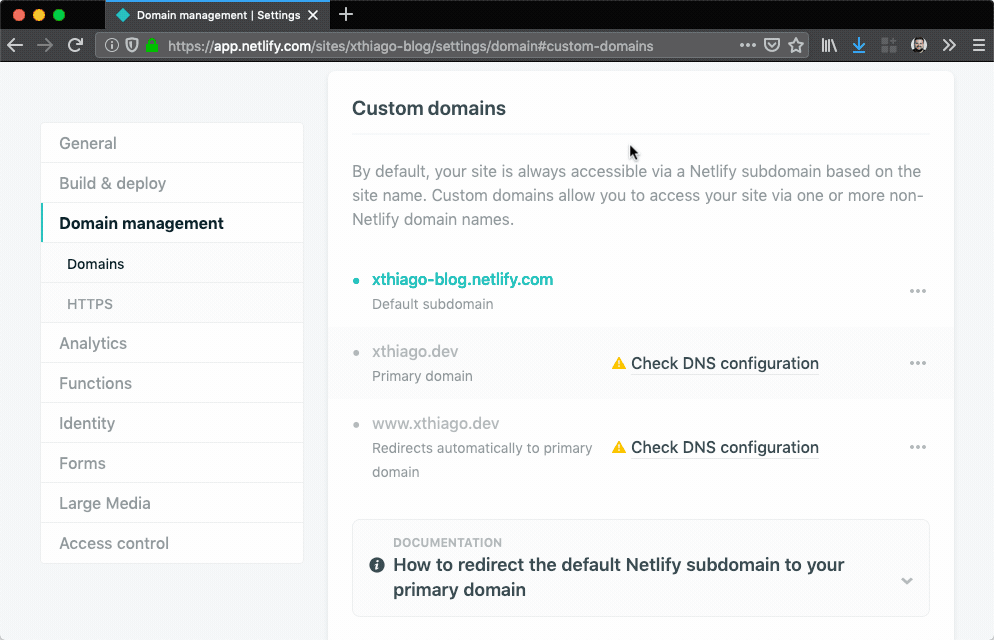Click the account profile avatar icon
The height and width of the screenshot is (640, 994).
[x=918, y=45]
